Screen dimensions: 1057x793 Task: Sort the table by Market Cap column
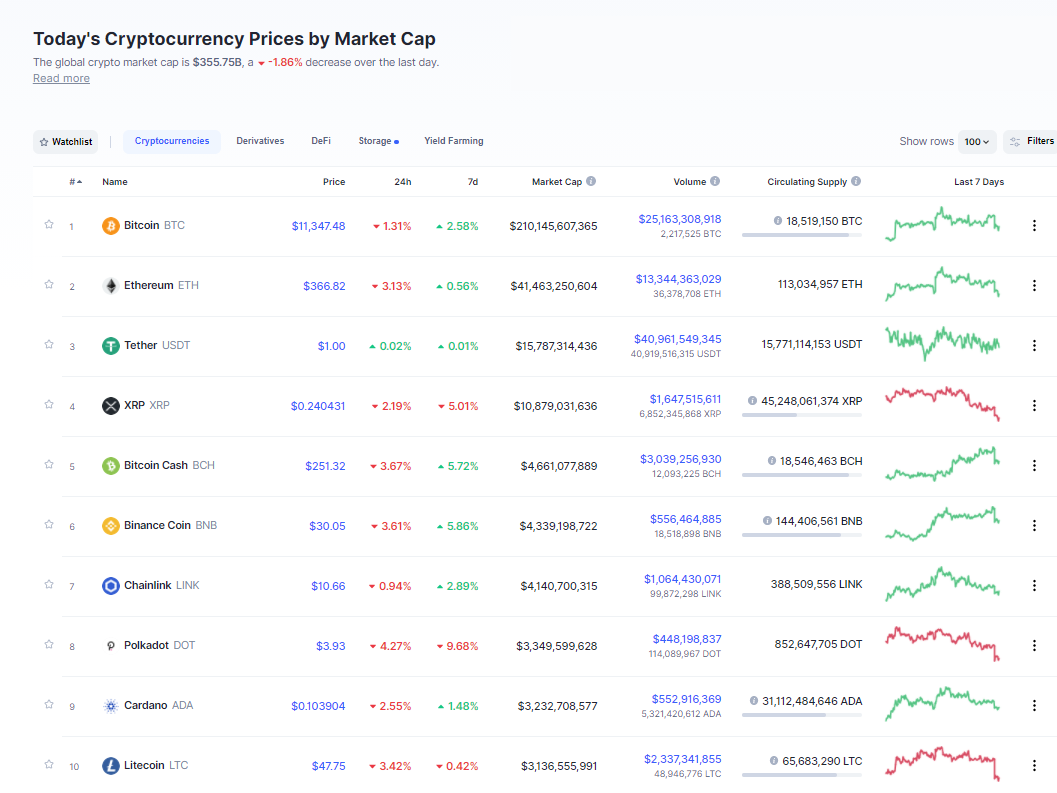coord(556,182)
